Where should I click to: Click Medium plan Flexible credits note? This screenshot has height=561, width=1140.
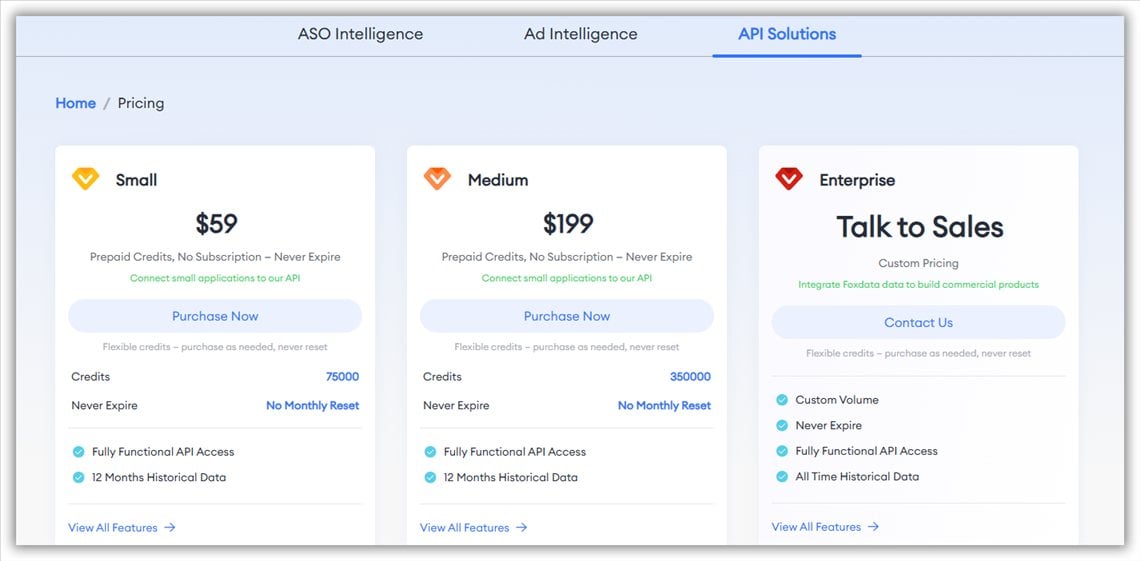[x=567, y=347]
